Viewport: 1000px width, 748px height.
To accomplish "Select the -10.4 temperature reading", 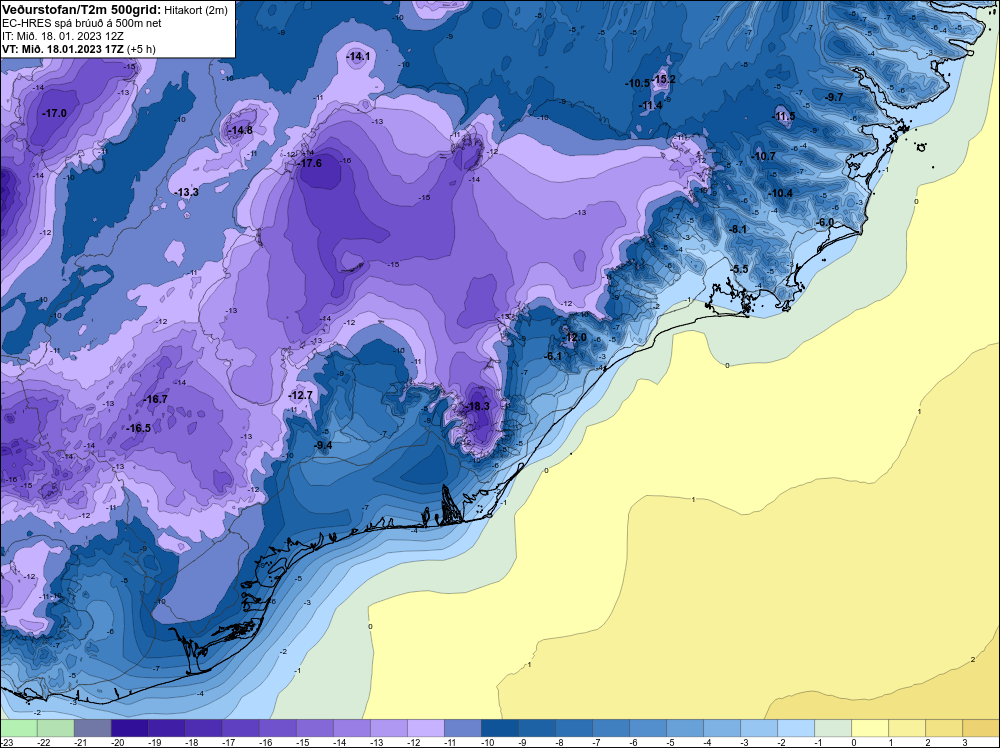I will [780, 193].
